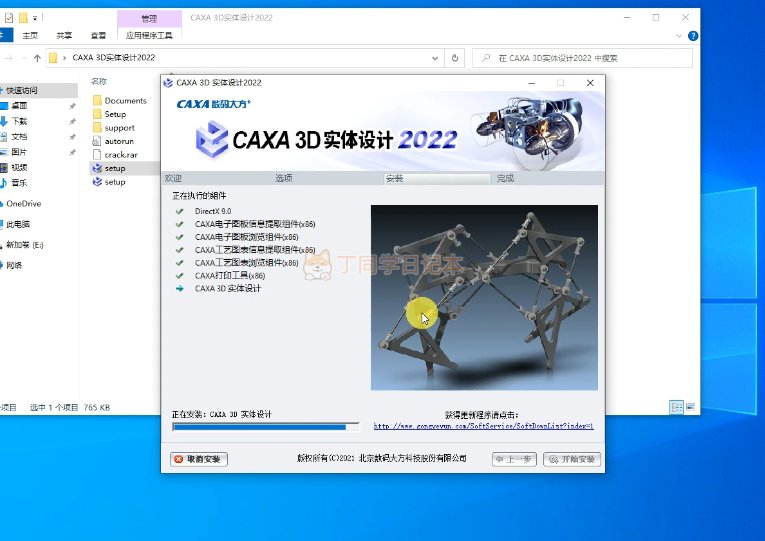The height and width of the screenshot is (541, 765).
Task: Open the 应用程序工具 ribbon tab
Action: (149, 35)
